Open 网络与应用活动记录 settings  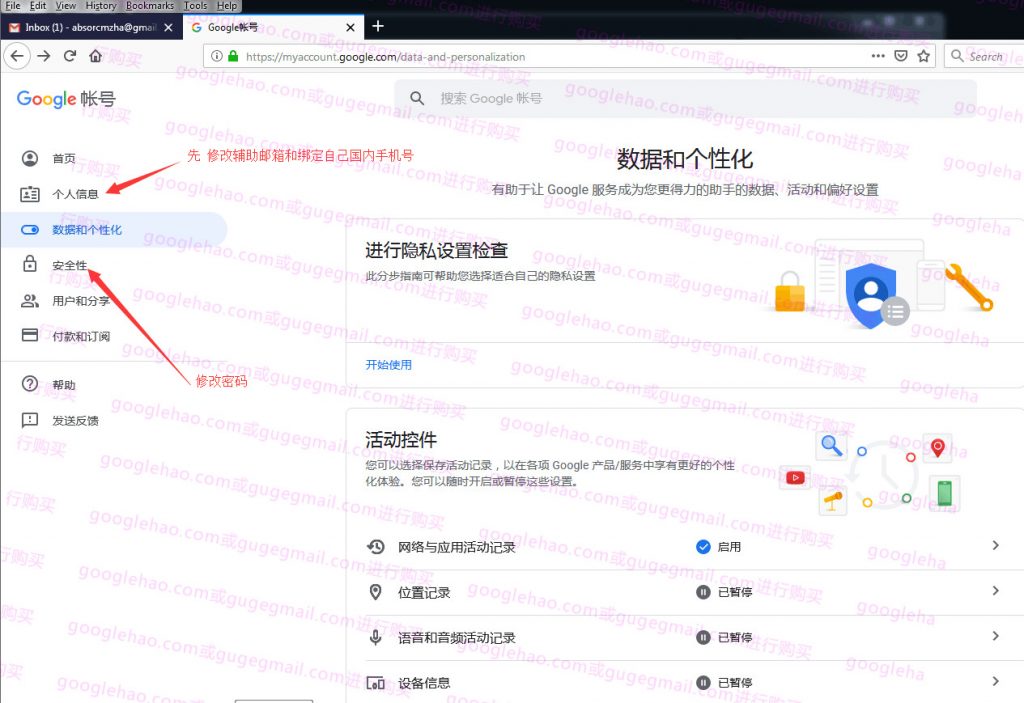[686, 547]
